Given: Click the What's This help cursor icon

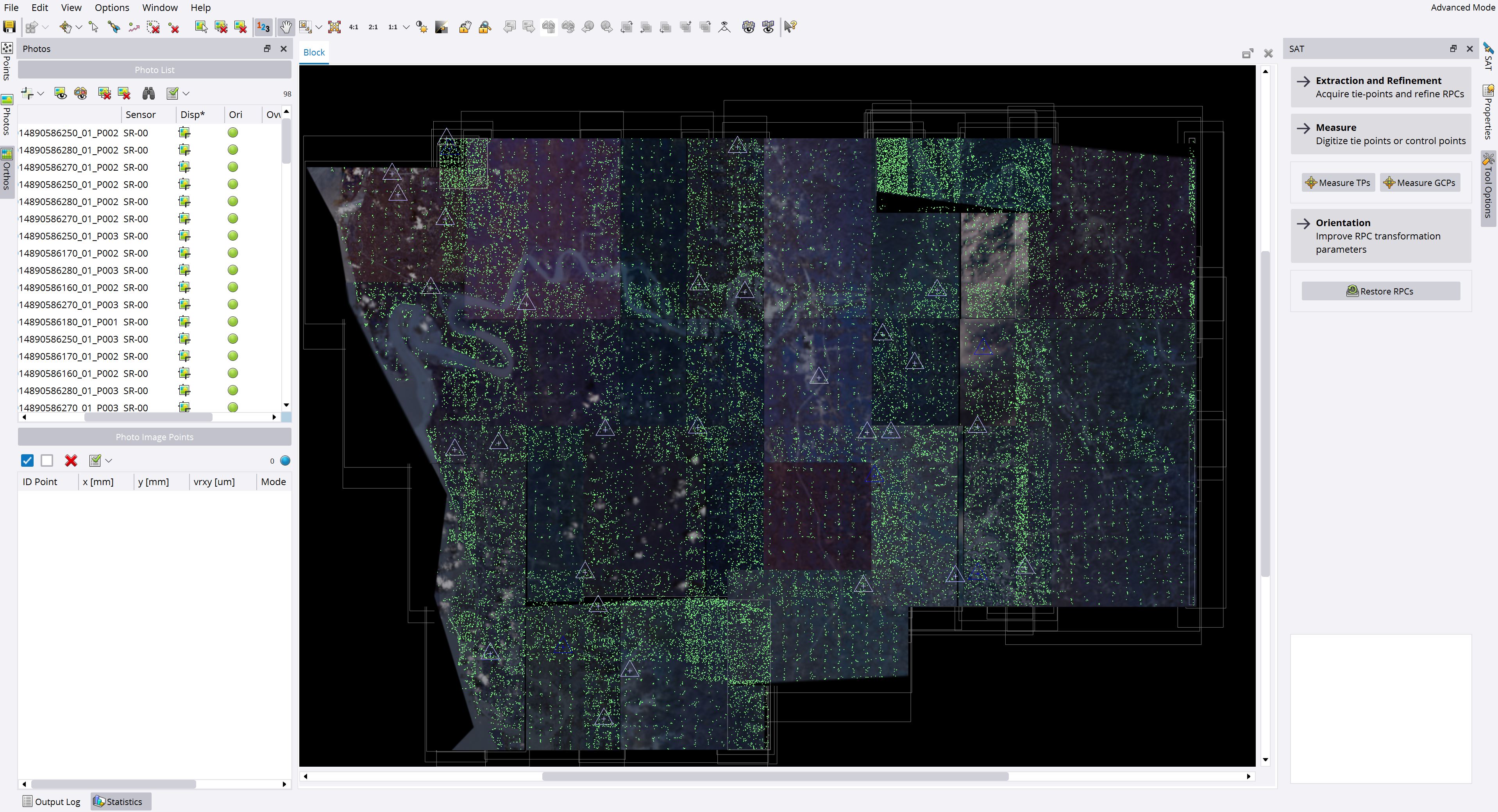Looking at the screenshot, I should pyautogui.click(x=790, y=27).
